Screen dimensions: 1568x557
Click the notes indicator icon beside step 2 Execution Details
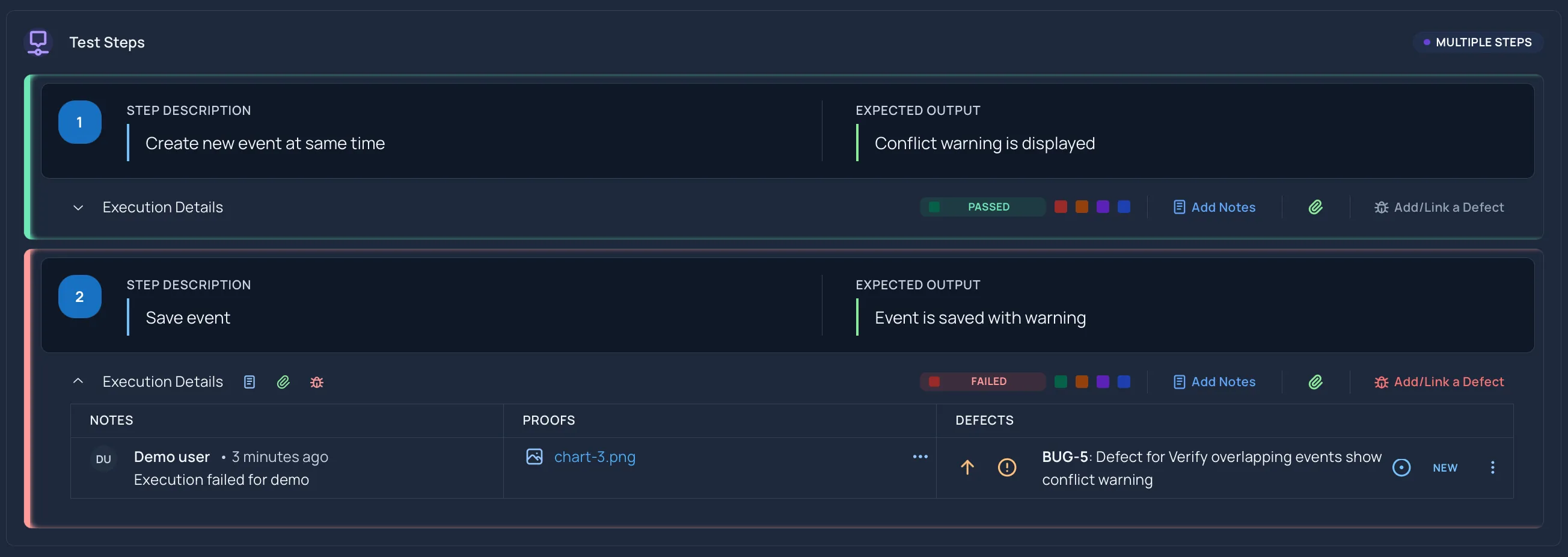coord(250,382)
